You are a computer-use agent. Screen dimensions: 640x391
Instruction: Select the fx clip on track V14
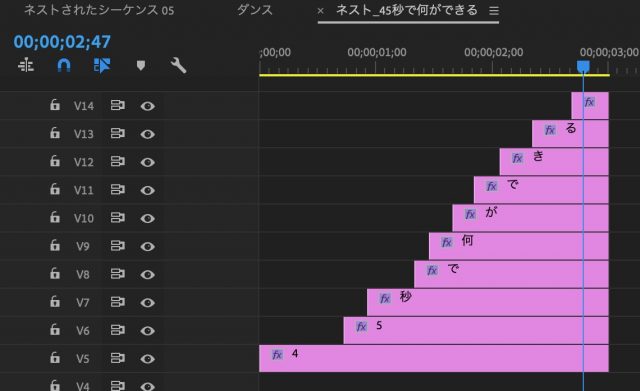[x=590, y=106]
